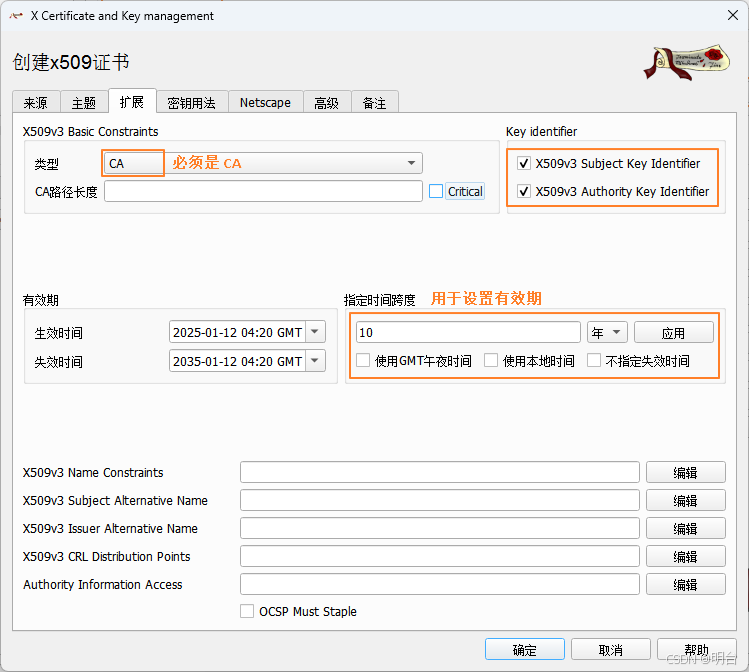Click the Authority Information Access label
Image resolution: width=749 pixels, height=672 pixels.
103,585
